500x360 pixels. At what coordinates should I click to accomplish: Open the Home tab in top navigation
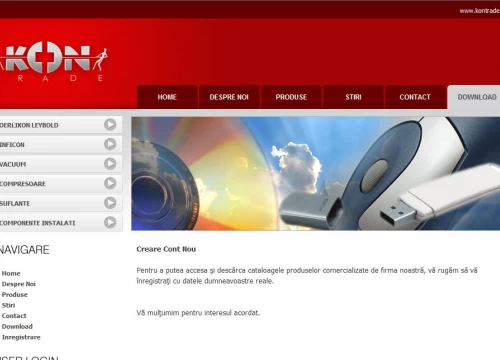[167, 97]
